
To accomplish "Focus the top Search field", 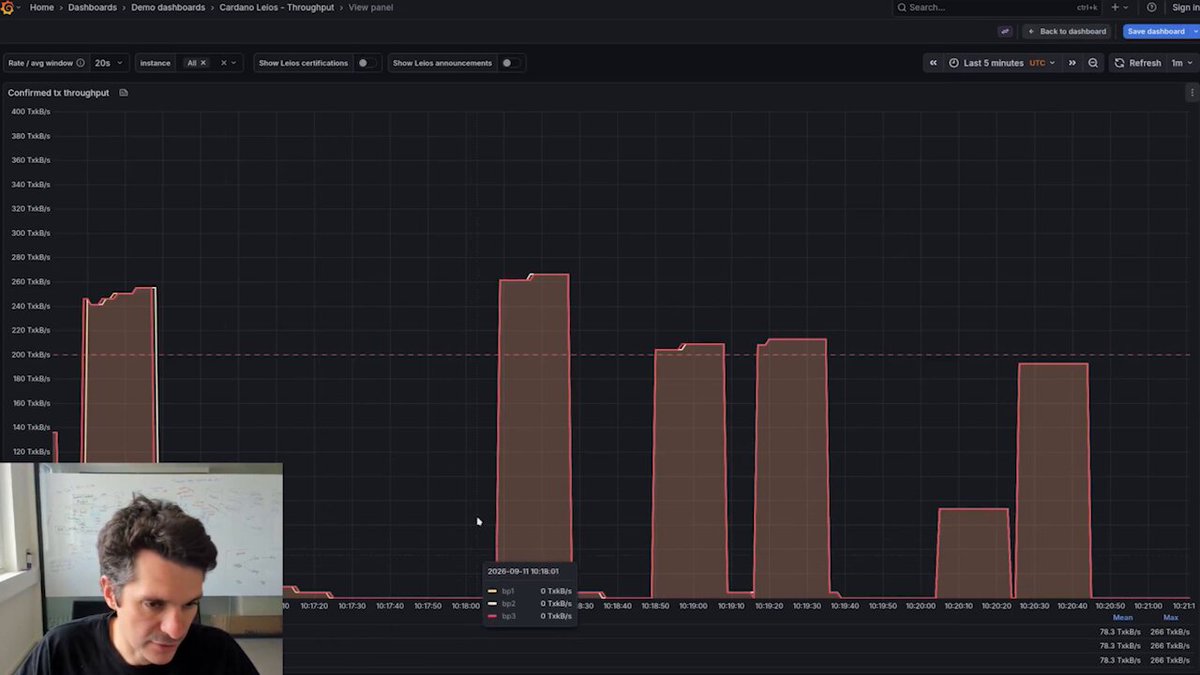I will click(x=996, y=7).
